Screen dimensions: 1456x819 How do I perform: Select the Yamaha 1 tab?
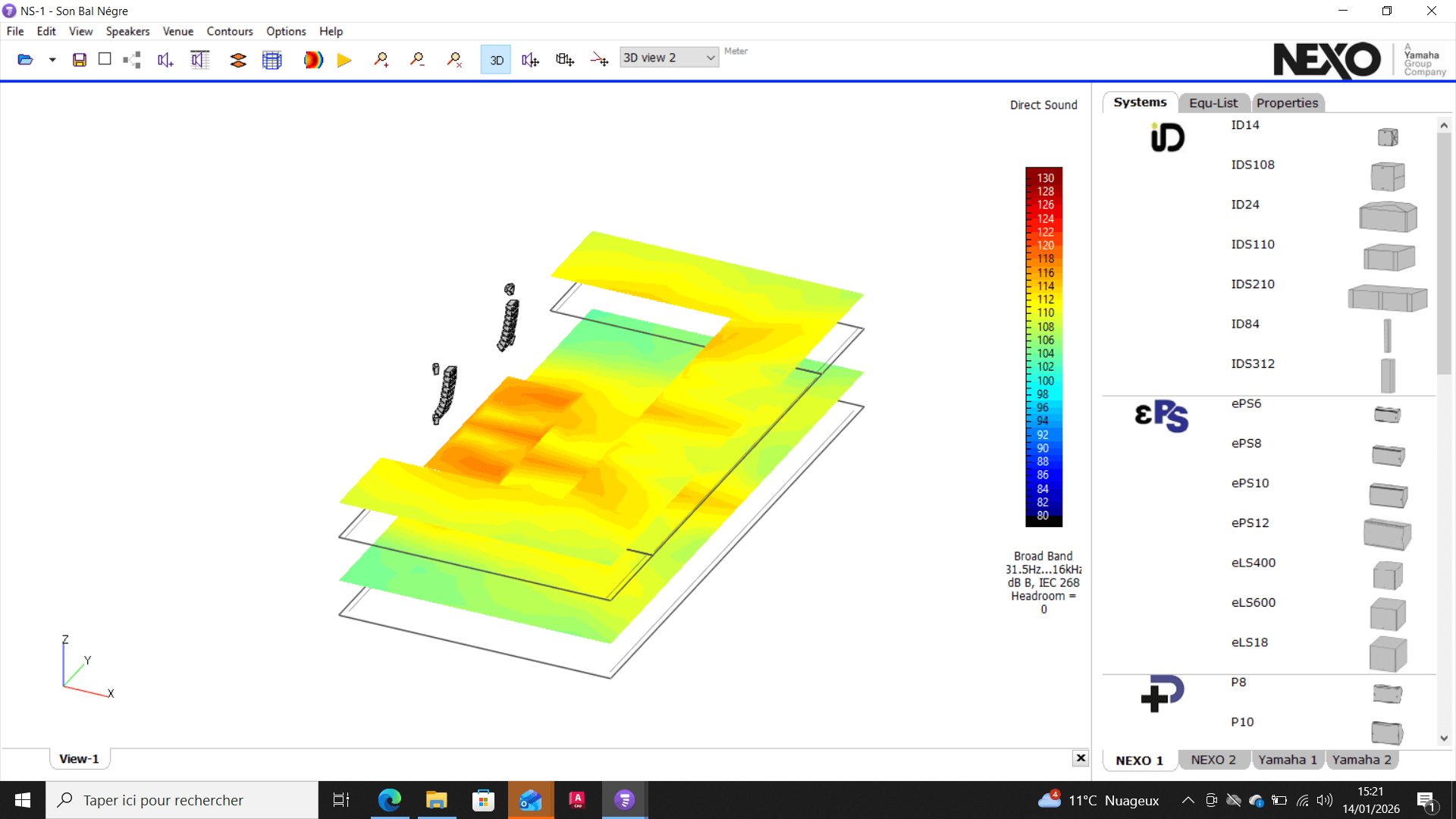(1288, 760)
